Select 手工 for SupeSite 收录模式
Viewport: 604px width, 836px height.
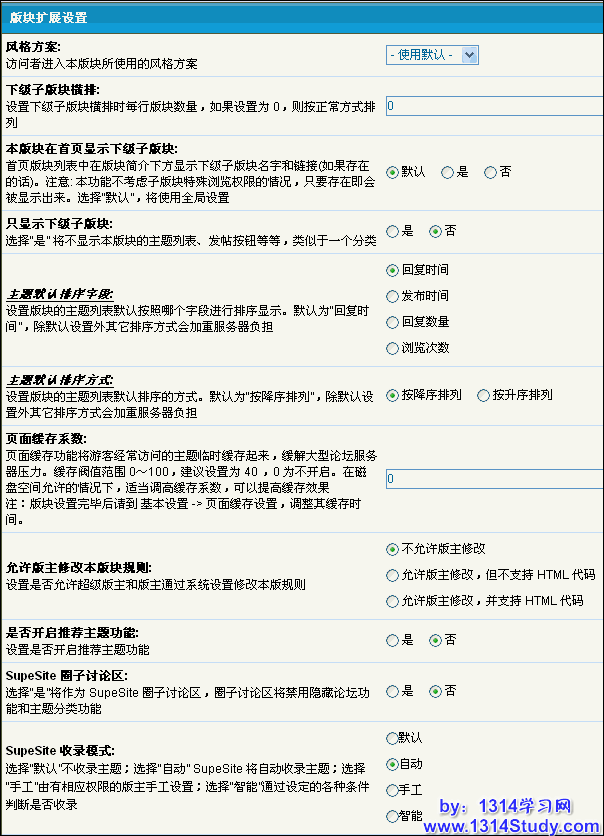click(391, 790)
